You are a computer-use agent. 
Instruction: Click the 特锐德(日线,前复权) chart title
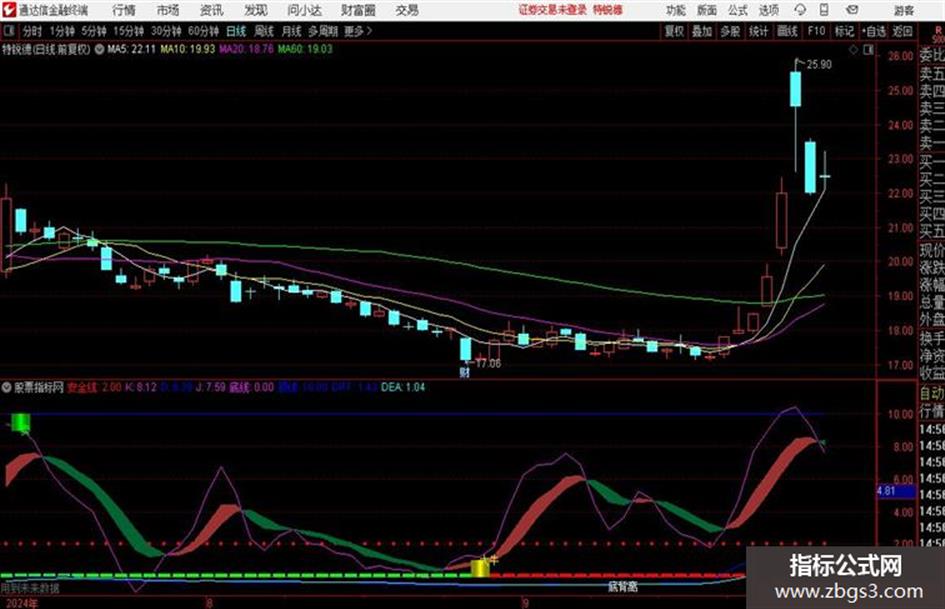point(46,49)
